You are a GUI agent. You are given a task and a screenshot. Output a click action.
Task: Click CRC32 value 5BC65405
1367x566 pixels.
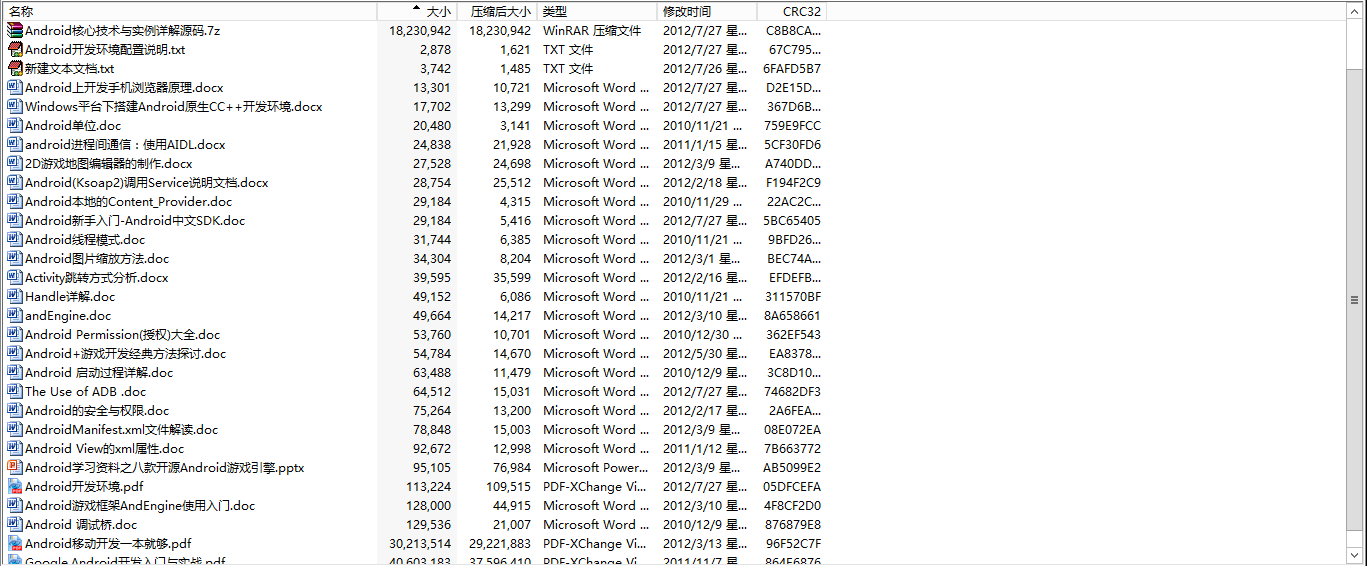tap(792, 220)
